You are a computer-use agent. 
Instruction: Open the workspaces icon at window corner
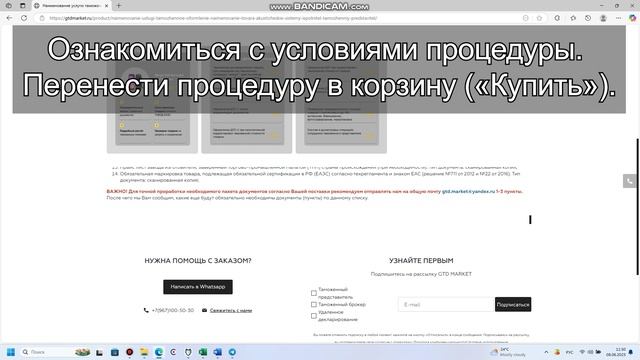tap(9, 6)
